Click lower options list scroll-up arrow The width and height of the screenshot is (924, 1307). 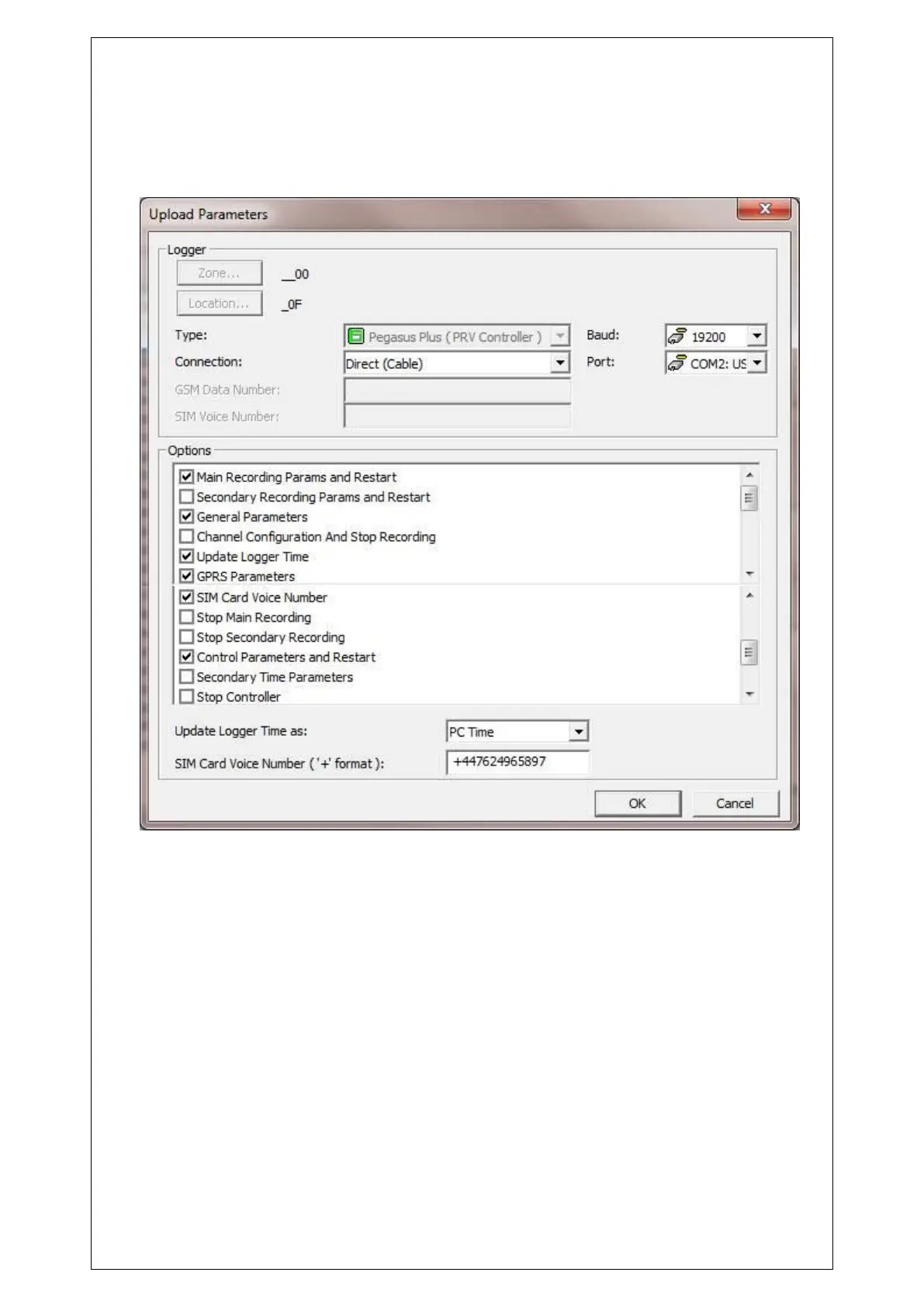pos(749,595)
